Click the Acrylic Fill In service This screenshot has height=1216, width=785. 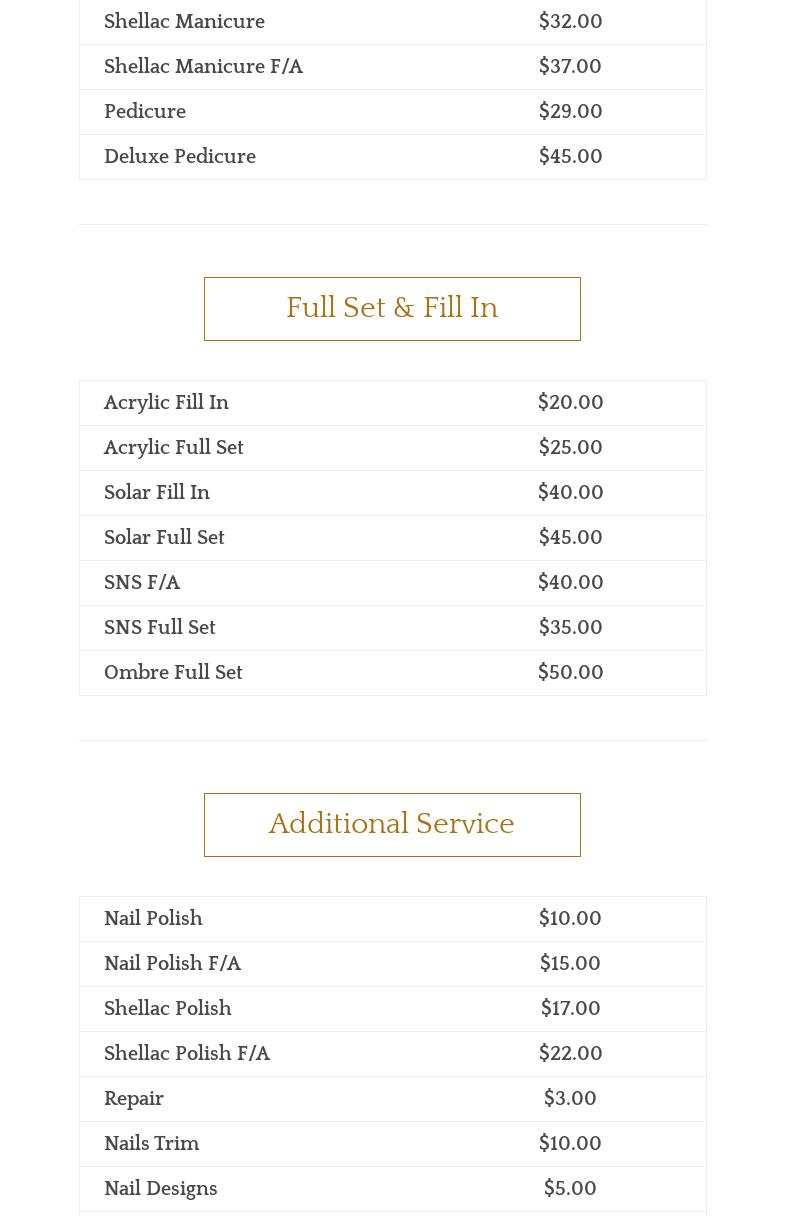166,403
